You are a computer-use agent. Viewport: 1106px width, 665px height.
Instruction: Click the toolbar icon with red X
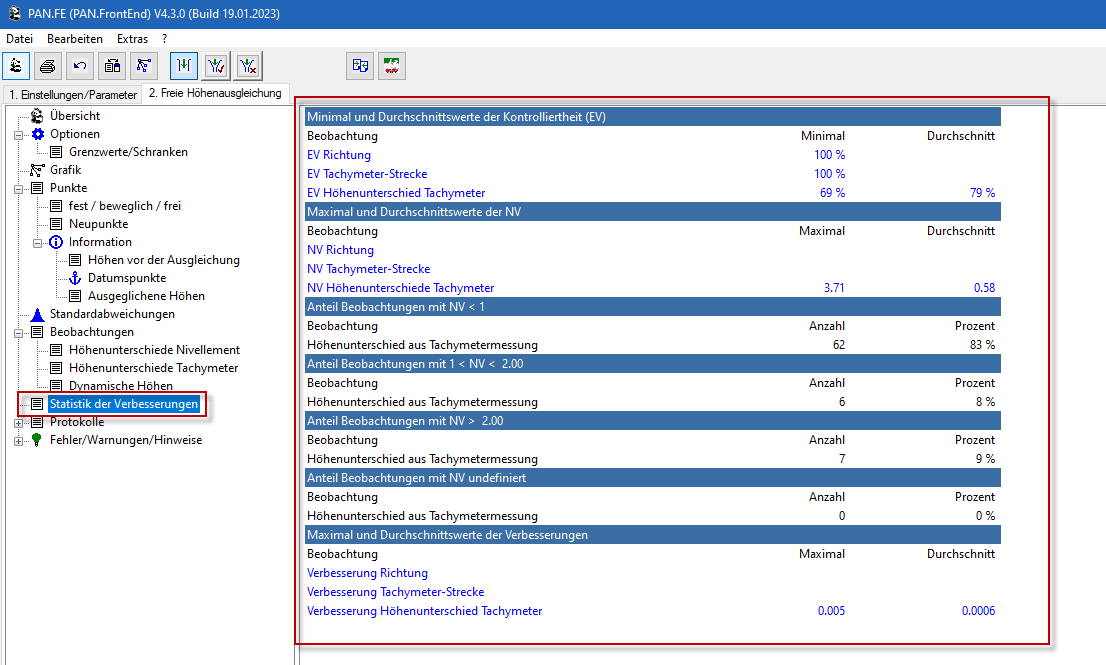pyautogui.click(x=248, y=66)
